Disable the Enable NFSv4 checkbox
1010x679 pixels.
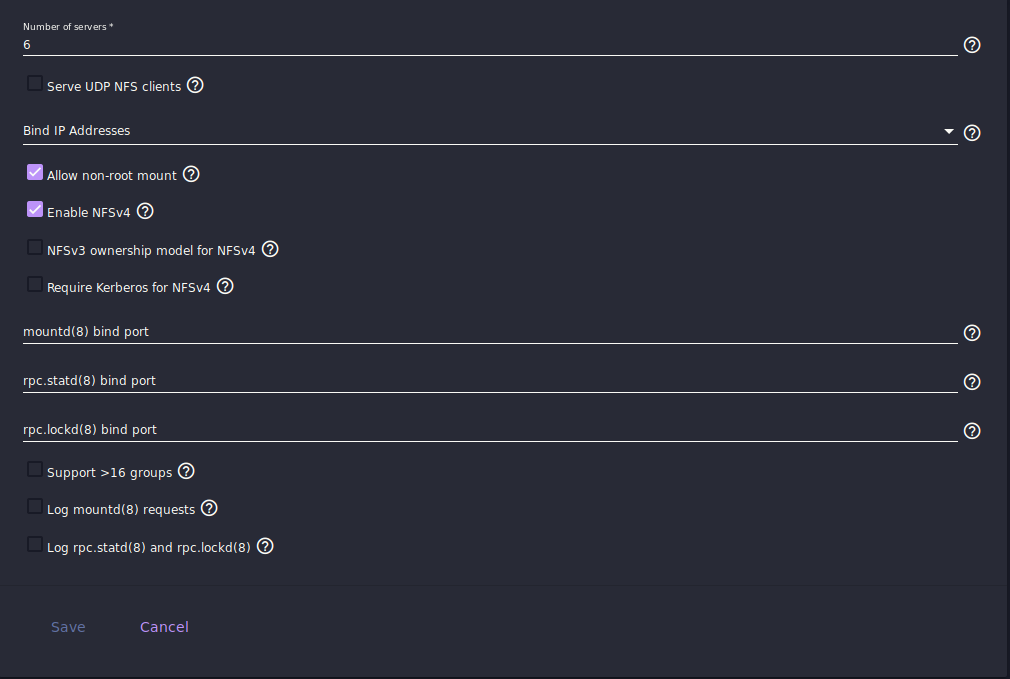point(35,209)
